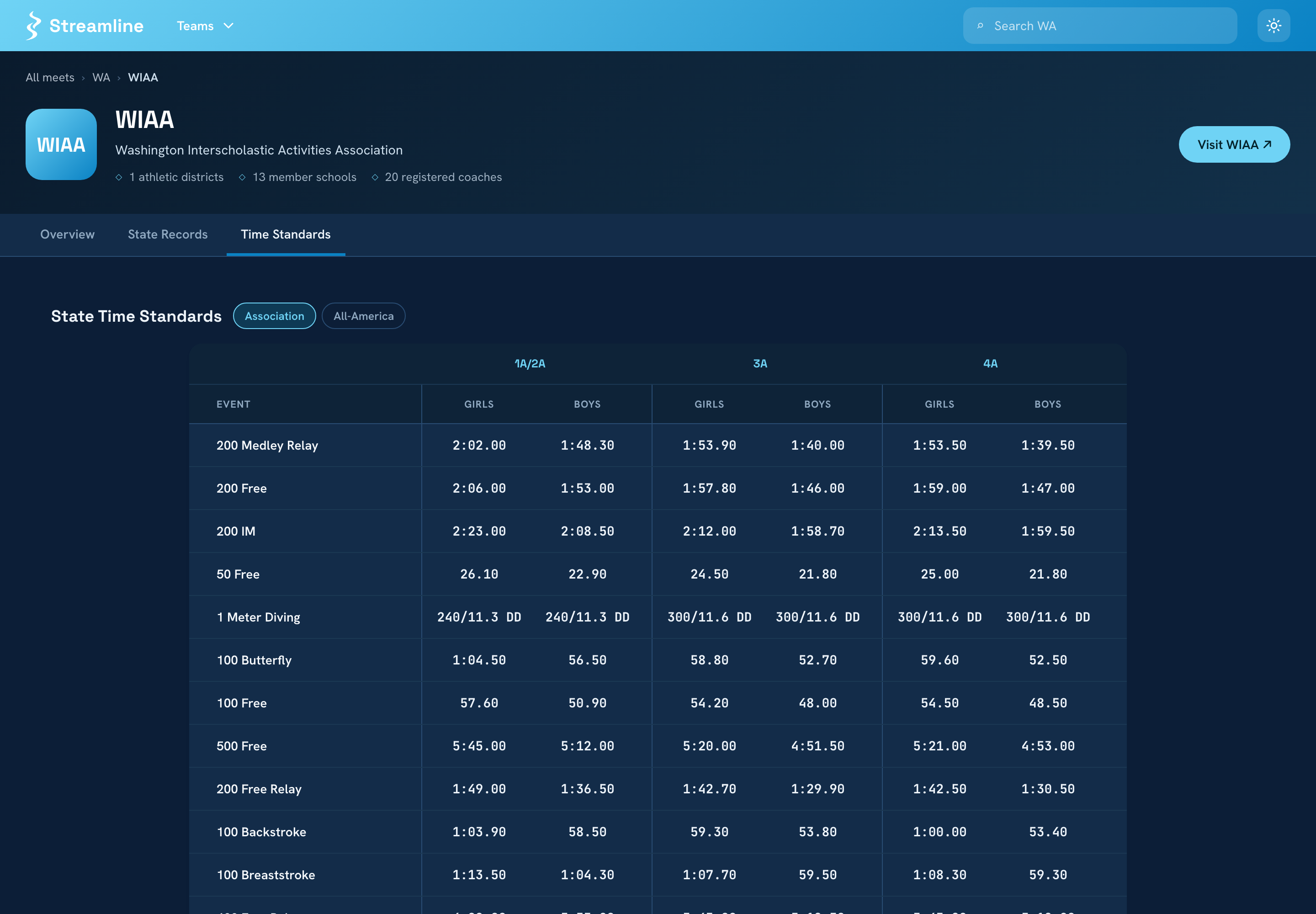
Task: Click 20 registered coaches text
Action: (443, 177)
